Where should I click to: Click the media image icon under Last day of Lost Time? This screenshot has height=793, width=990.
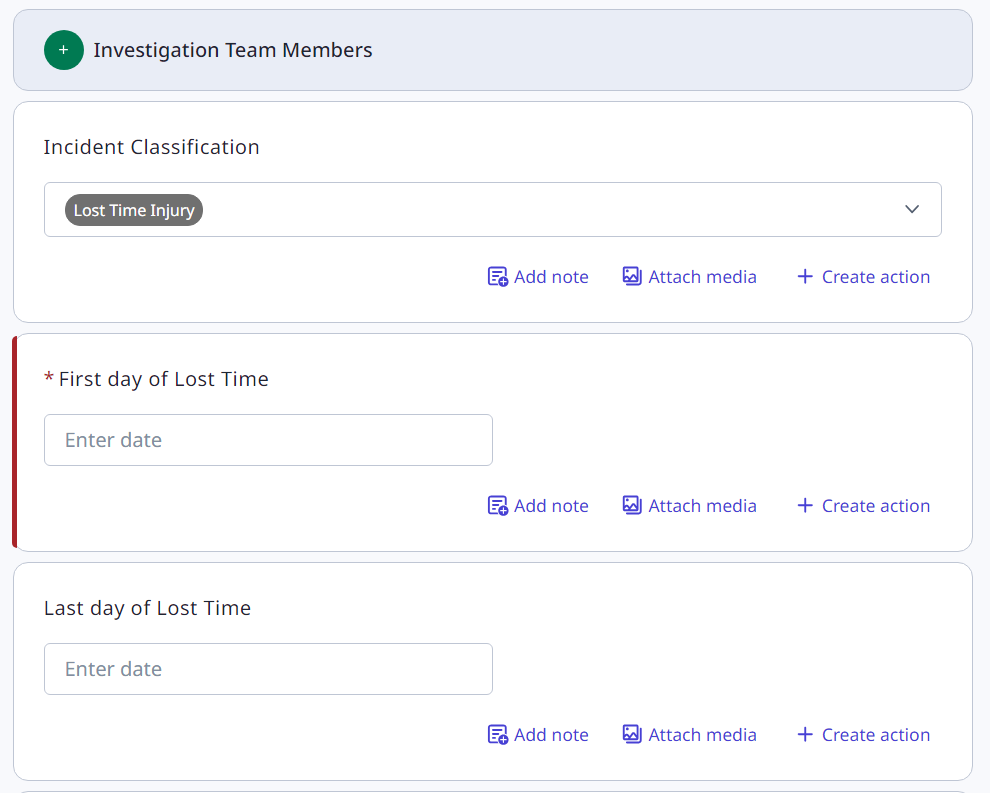pos(632,735)
